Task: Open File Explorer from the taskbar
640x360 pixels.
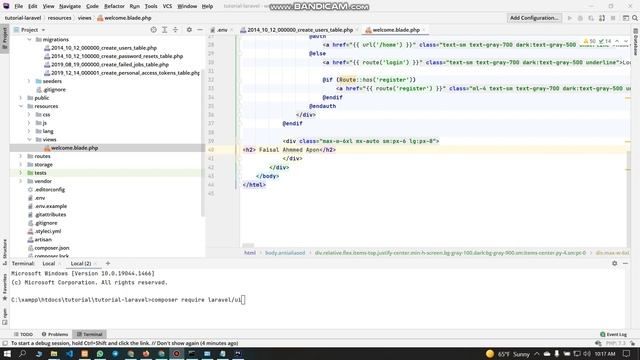Action: tap(53, 354)
